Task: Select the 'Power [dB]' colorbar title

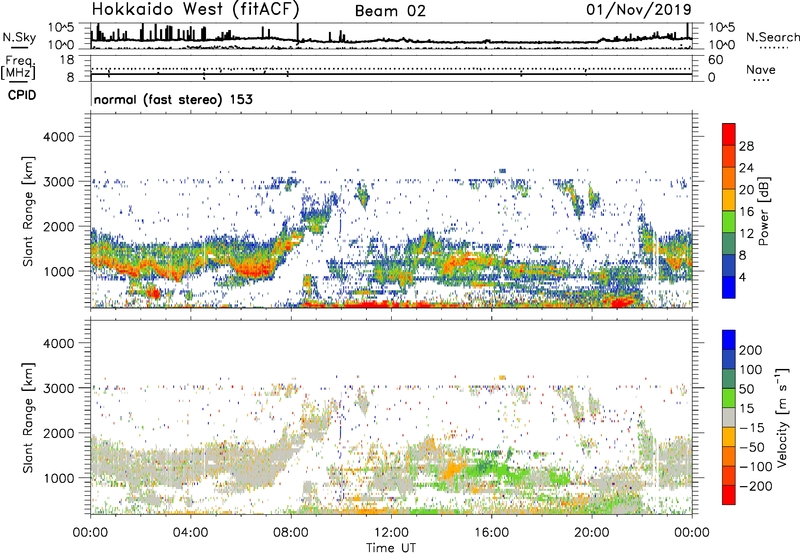Action: tap(764, 211)
